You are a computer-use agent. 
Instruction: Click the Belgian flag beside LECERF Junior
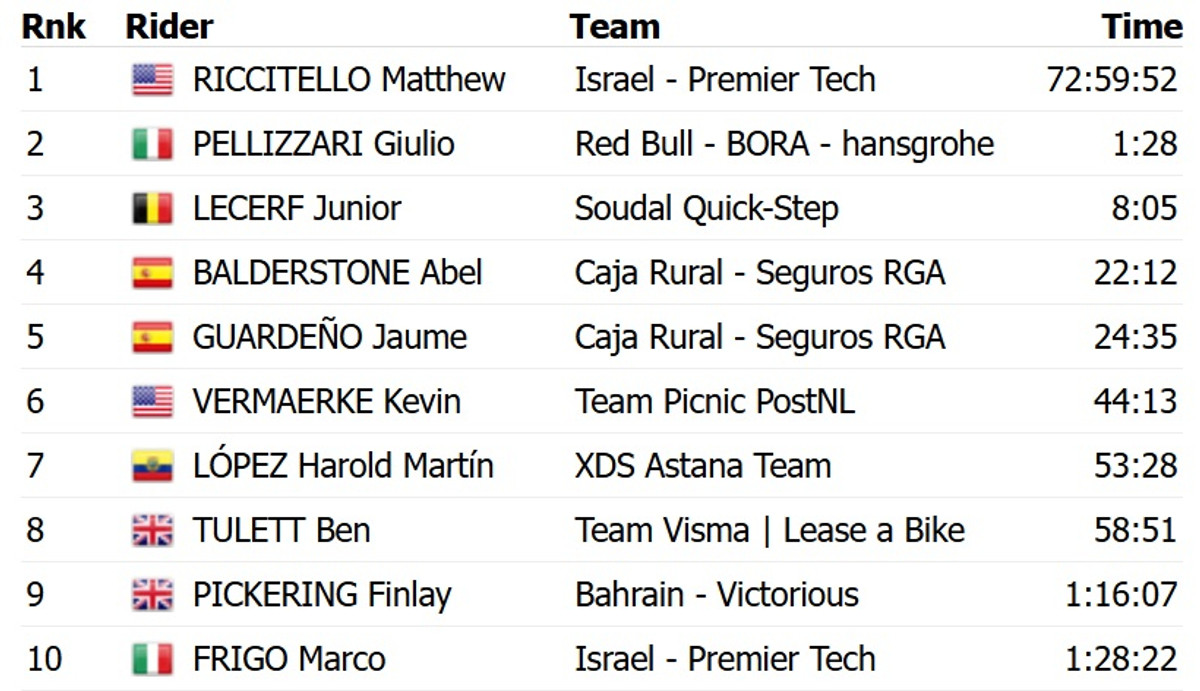coord(152,208)
